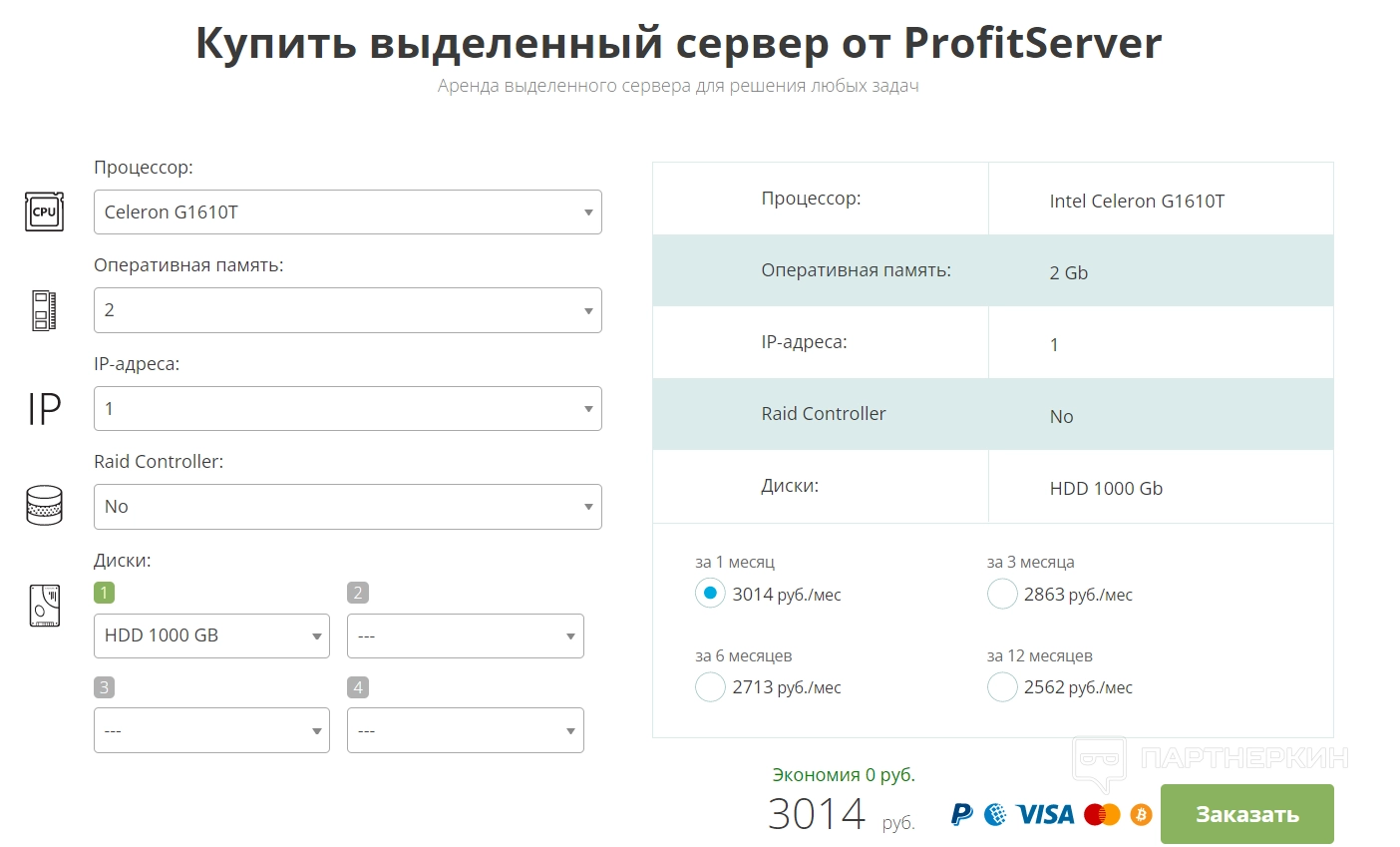Viewport: 1400px width, 847px height.
Task: Click the Visa payment logo
Action: [x=1044, y=814]
